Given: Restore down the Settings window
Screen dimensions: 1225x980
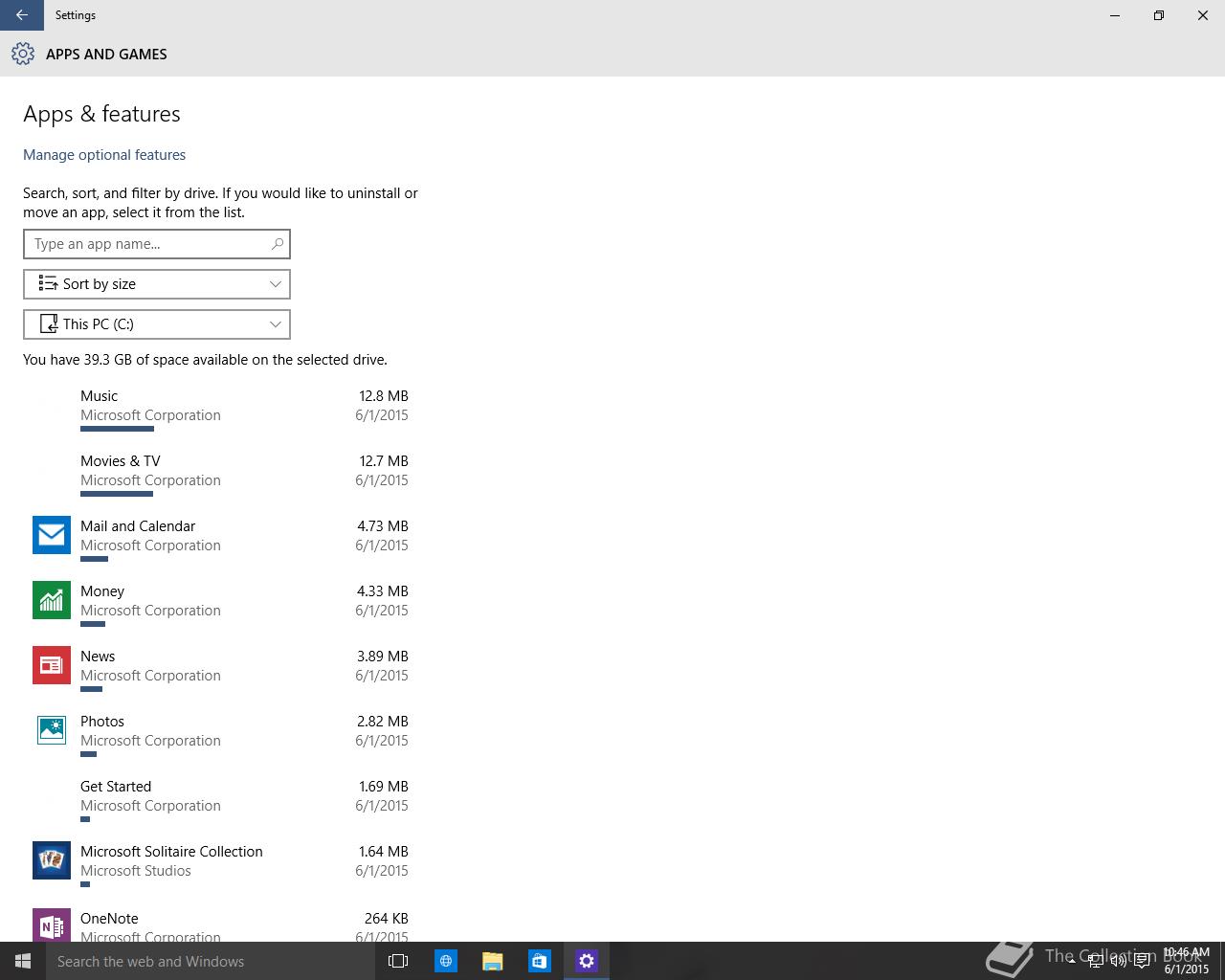Looking at the screenshot, I should click(x=1159, y=15).
